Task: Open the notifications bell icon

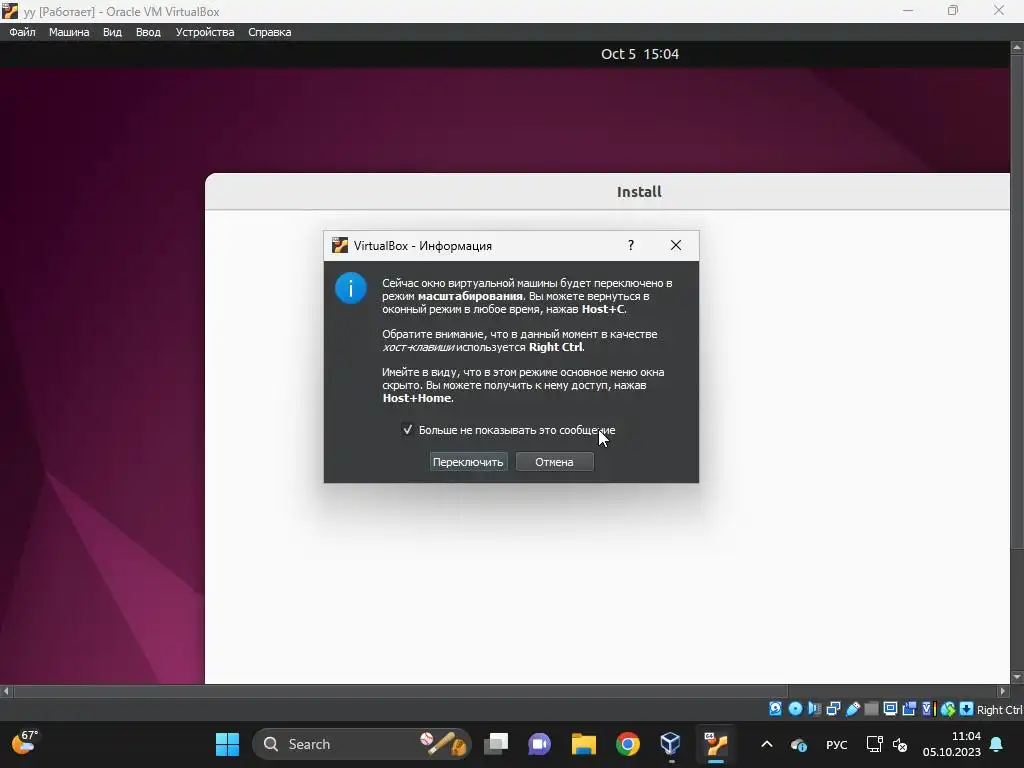Action: (997, 744)
